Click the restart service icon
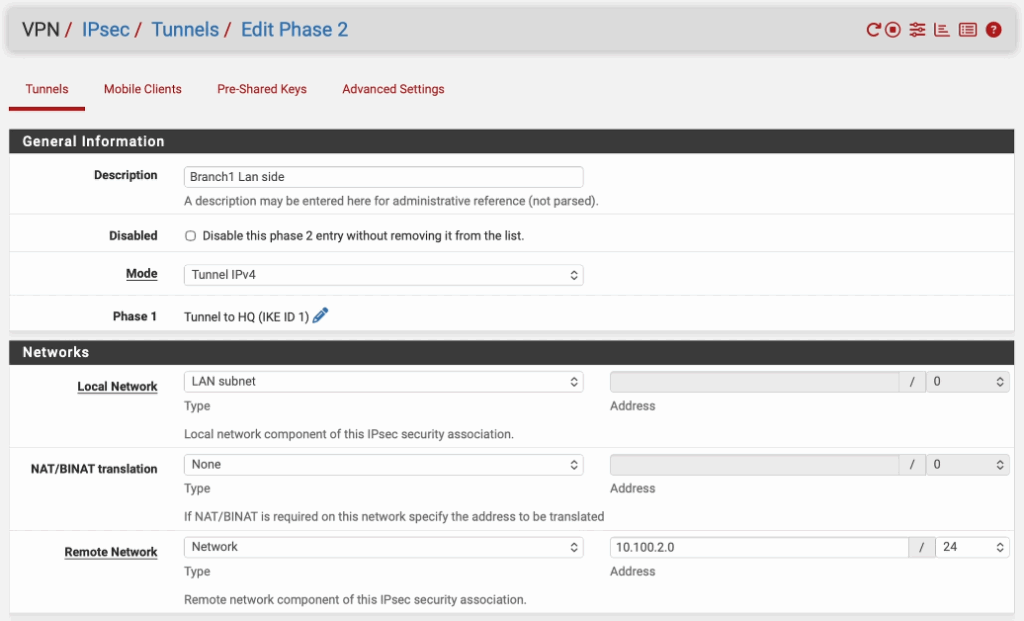 point(873,30)
